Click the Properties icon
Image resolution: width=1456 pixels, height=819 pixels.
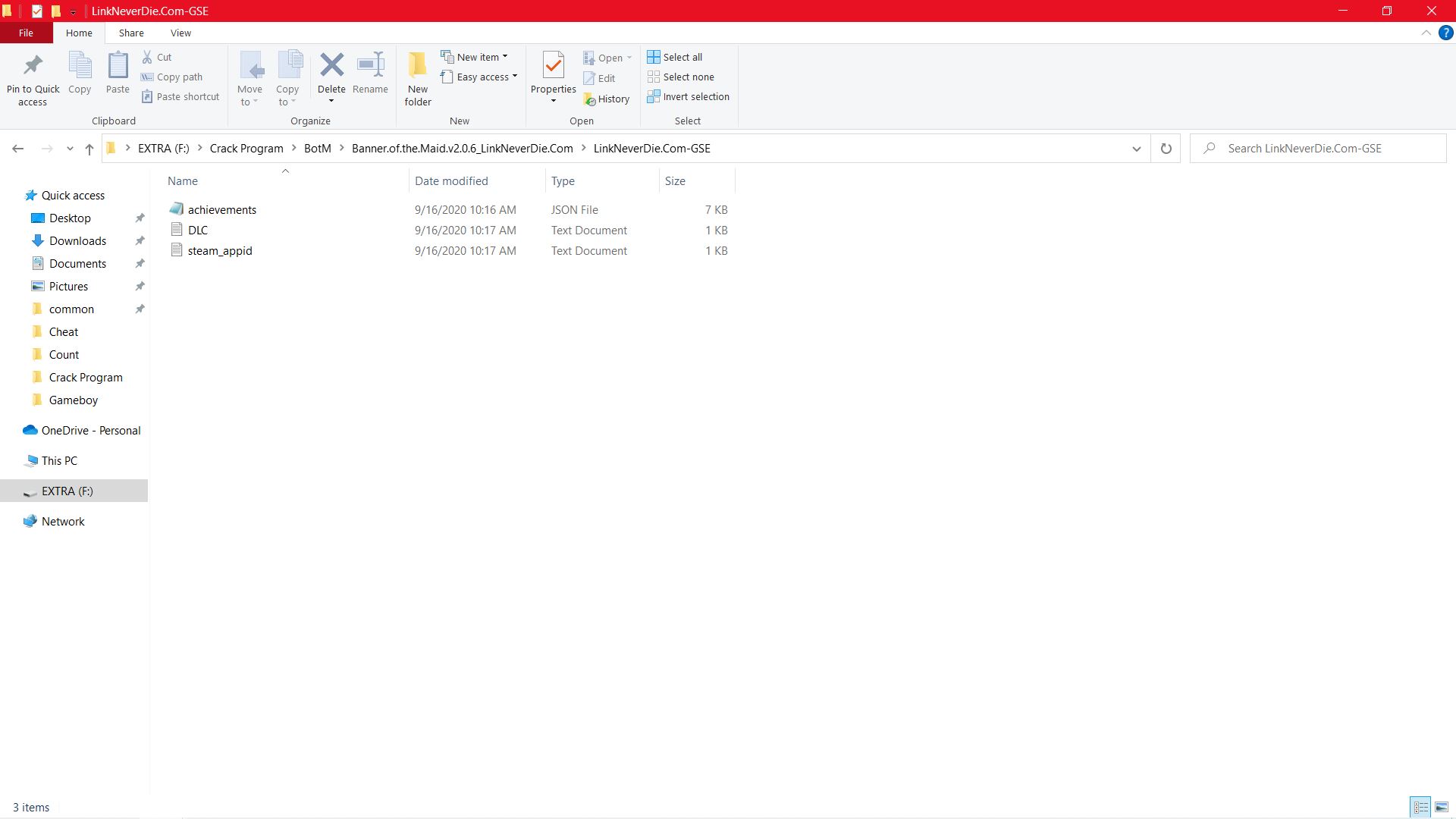coord(553,66)
